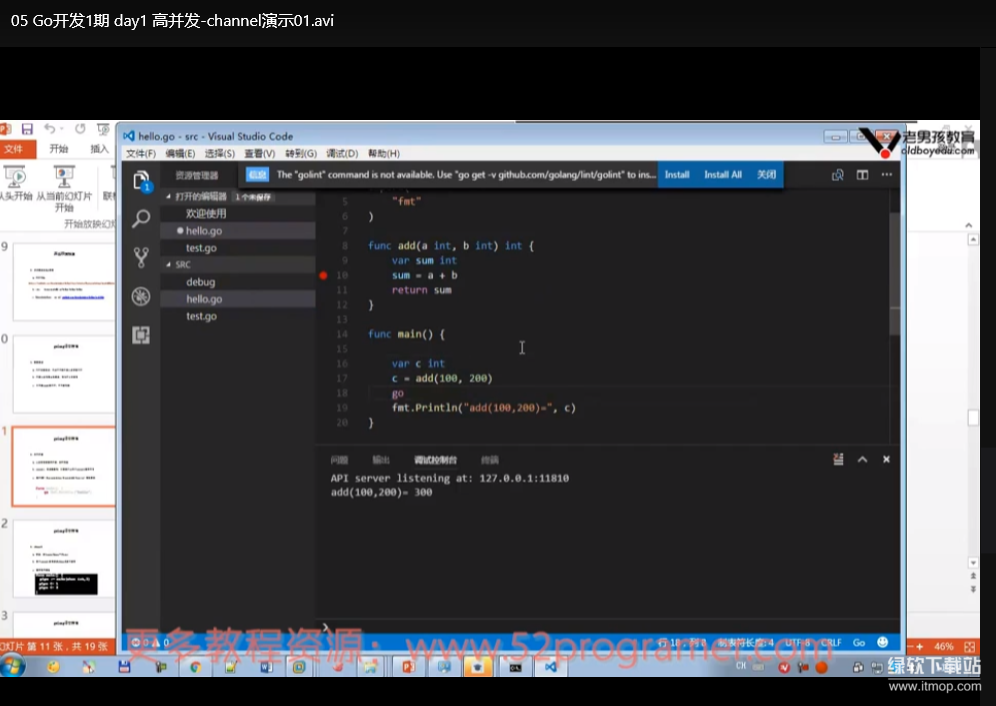
Task: Open the Extensions view in the activity bar
Action: tap(141, 335)
